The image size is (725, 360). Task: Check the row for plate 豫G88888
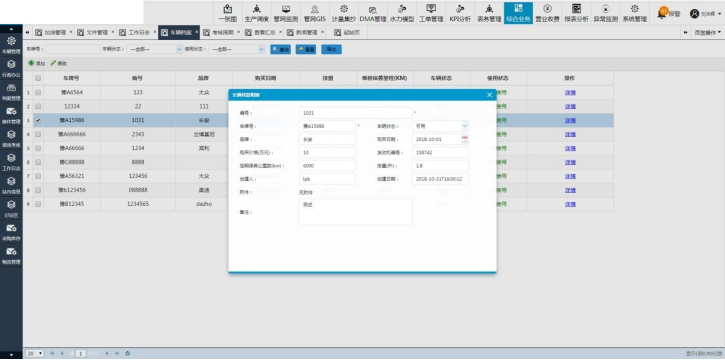[x=38, y=162]
